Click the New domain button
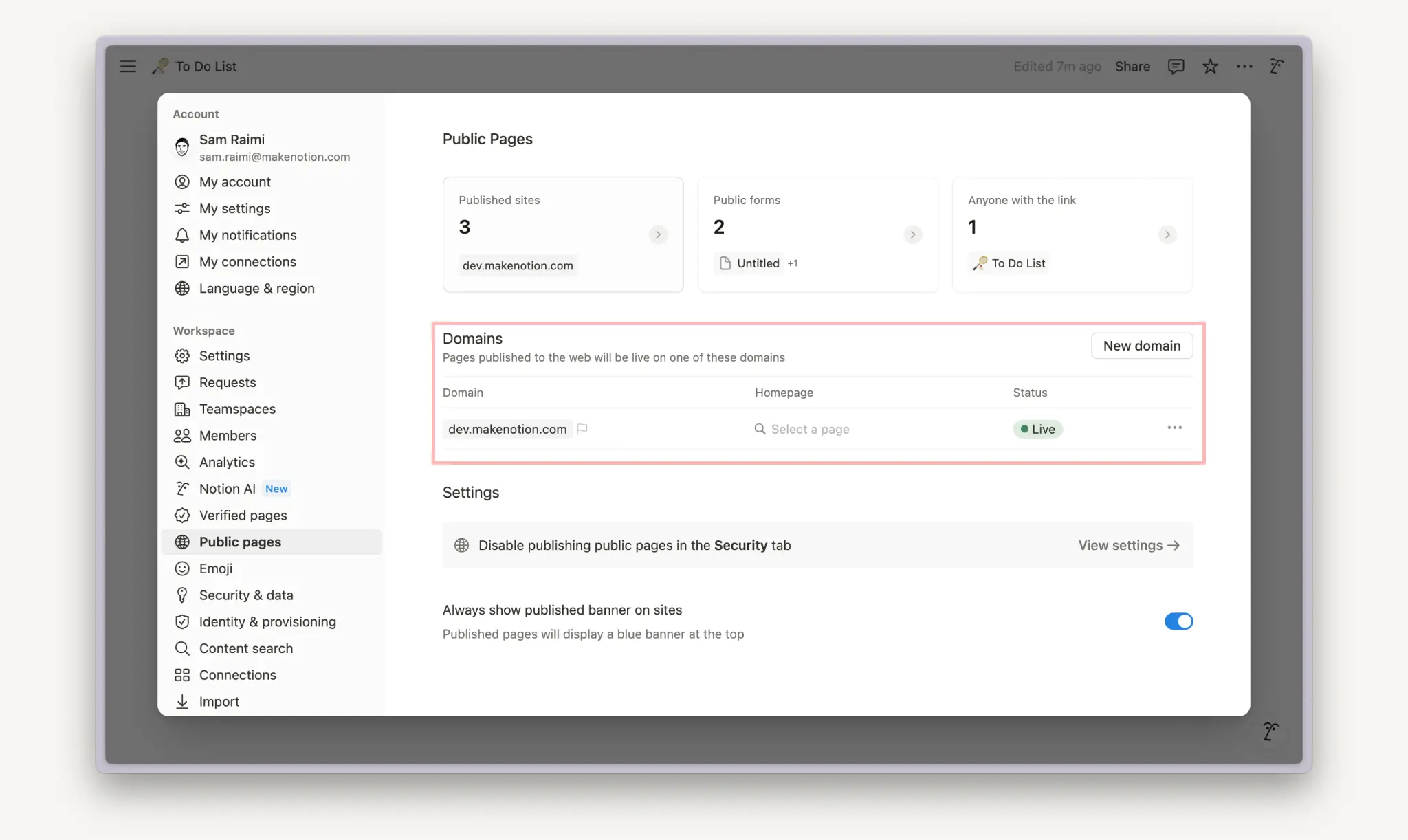Viewport: 1408px width, 840px height. pyautogui.click(x=1141, y=346)
